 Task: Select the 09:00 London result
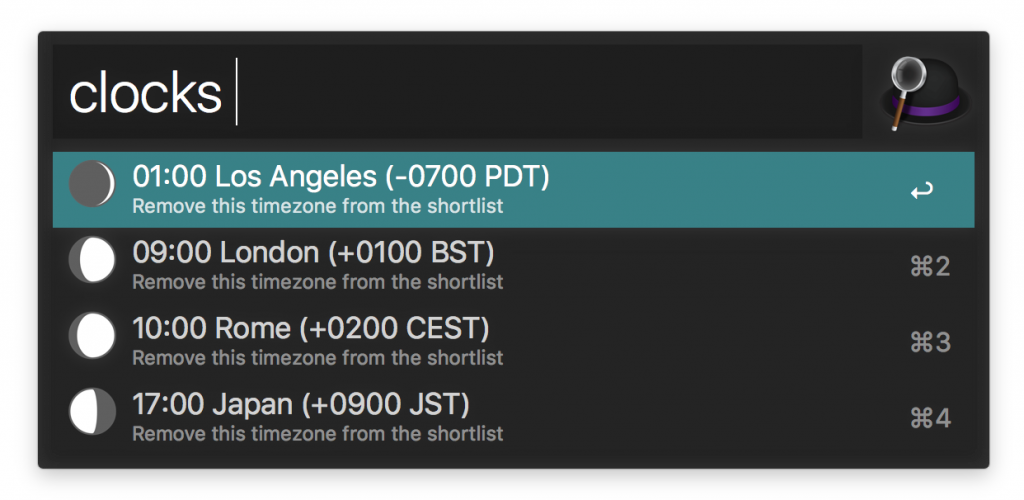click(312, 252)
